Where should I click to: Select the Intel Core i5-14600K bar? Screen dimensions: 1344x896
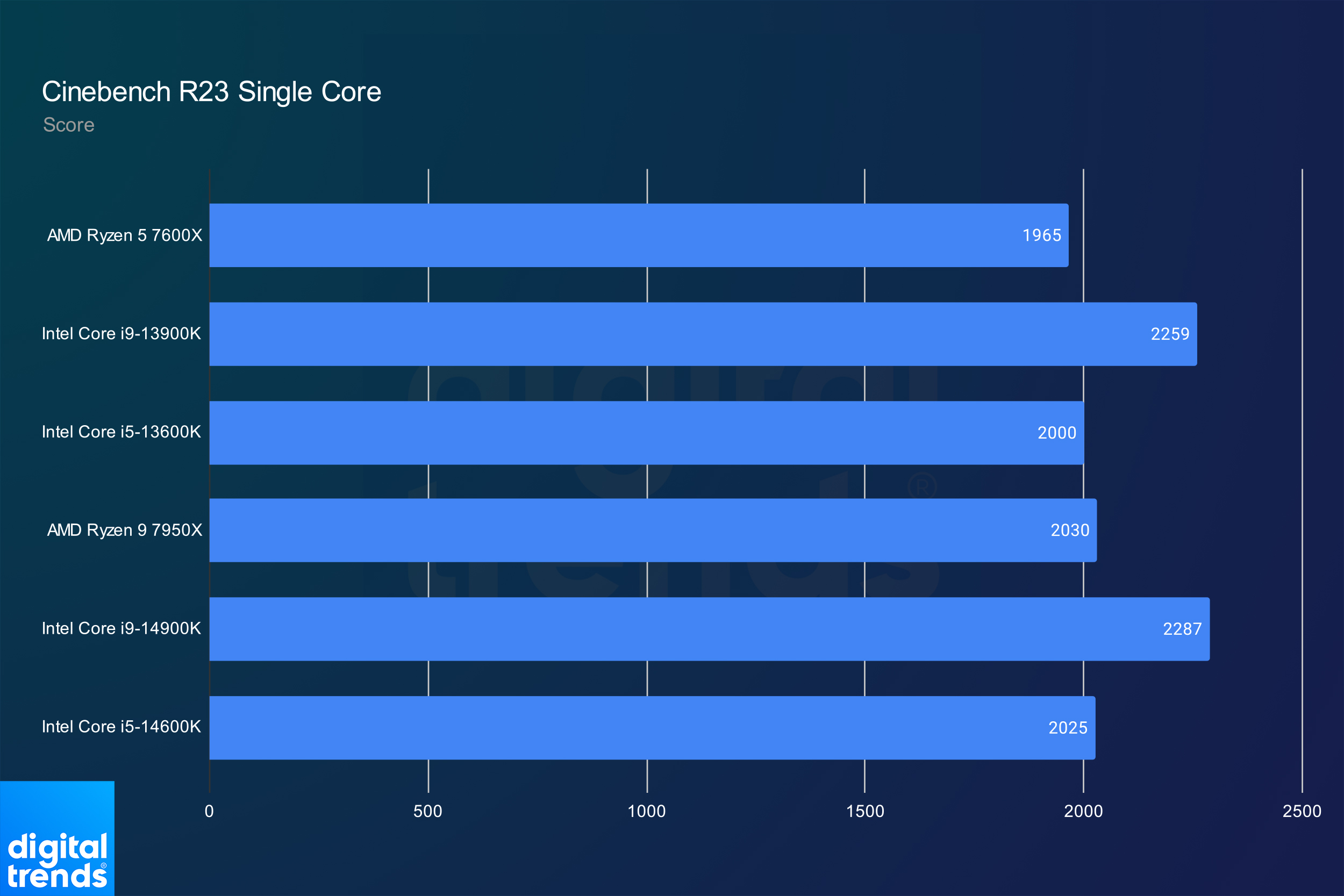click(x=652, y=727)
